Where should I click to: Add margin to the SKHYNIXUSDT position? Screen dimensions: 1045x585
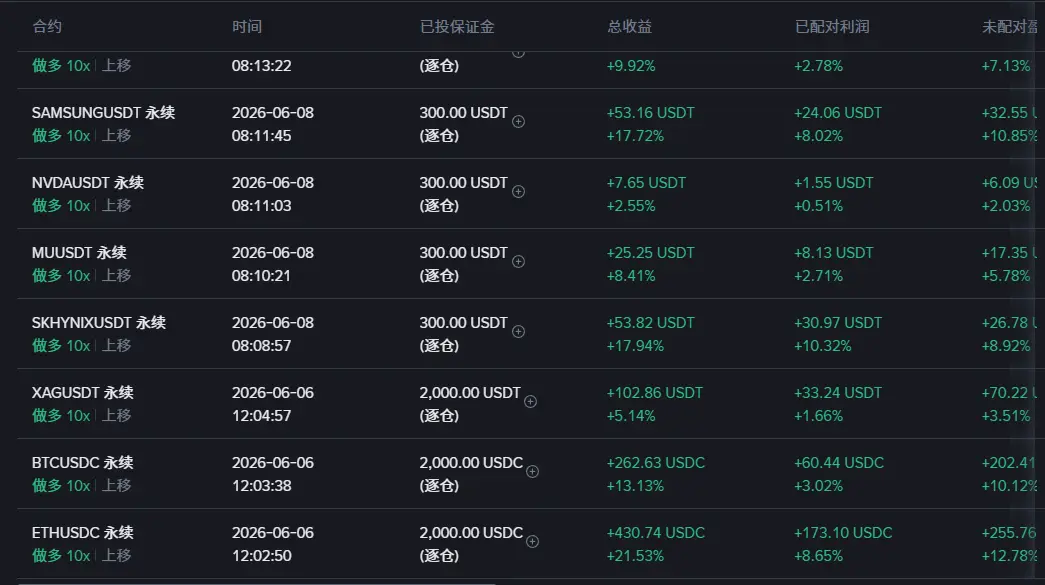pyautogui.click(x=519, y=331)
